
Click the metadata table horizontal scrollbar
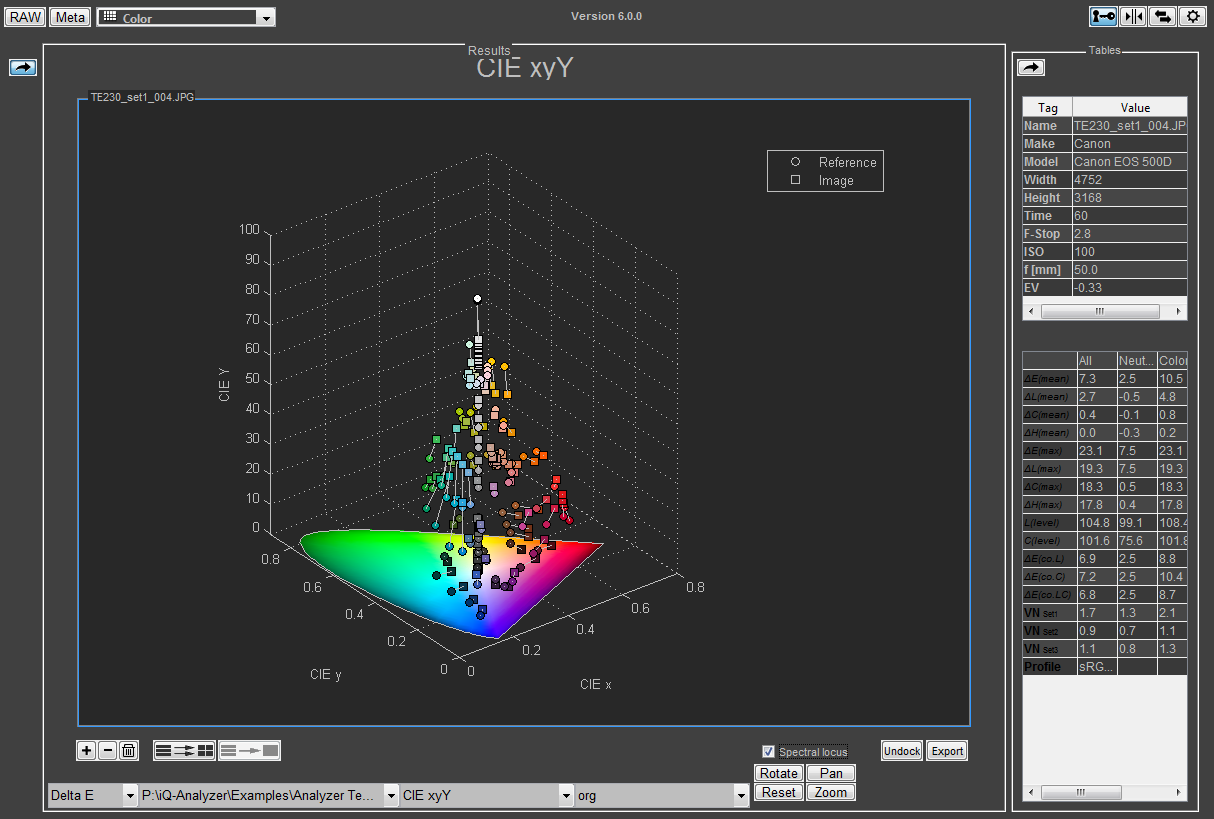(1098, 311)
